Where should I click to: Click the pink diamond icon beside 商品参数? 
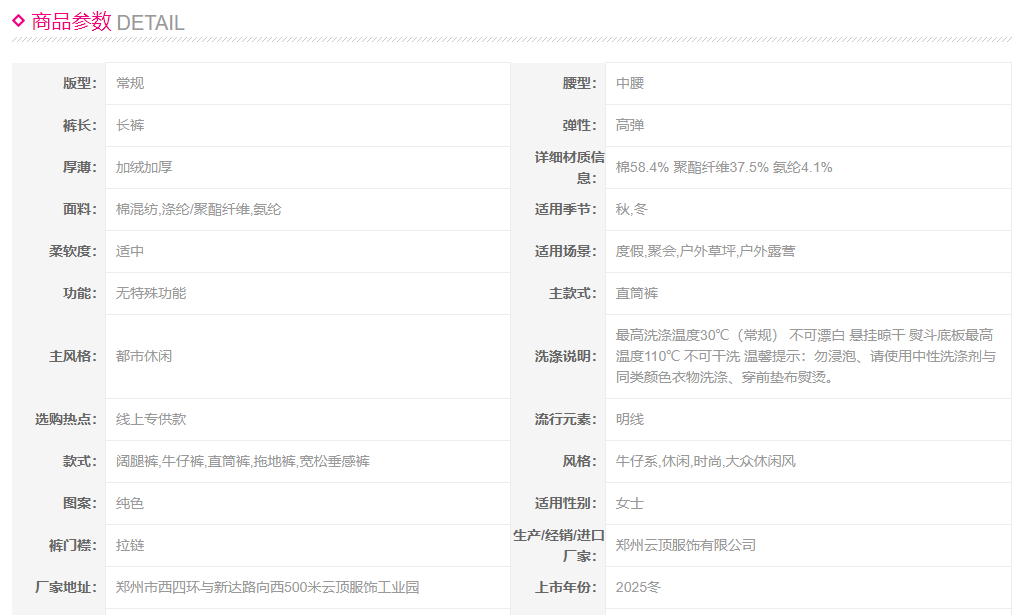point(18,20)
